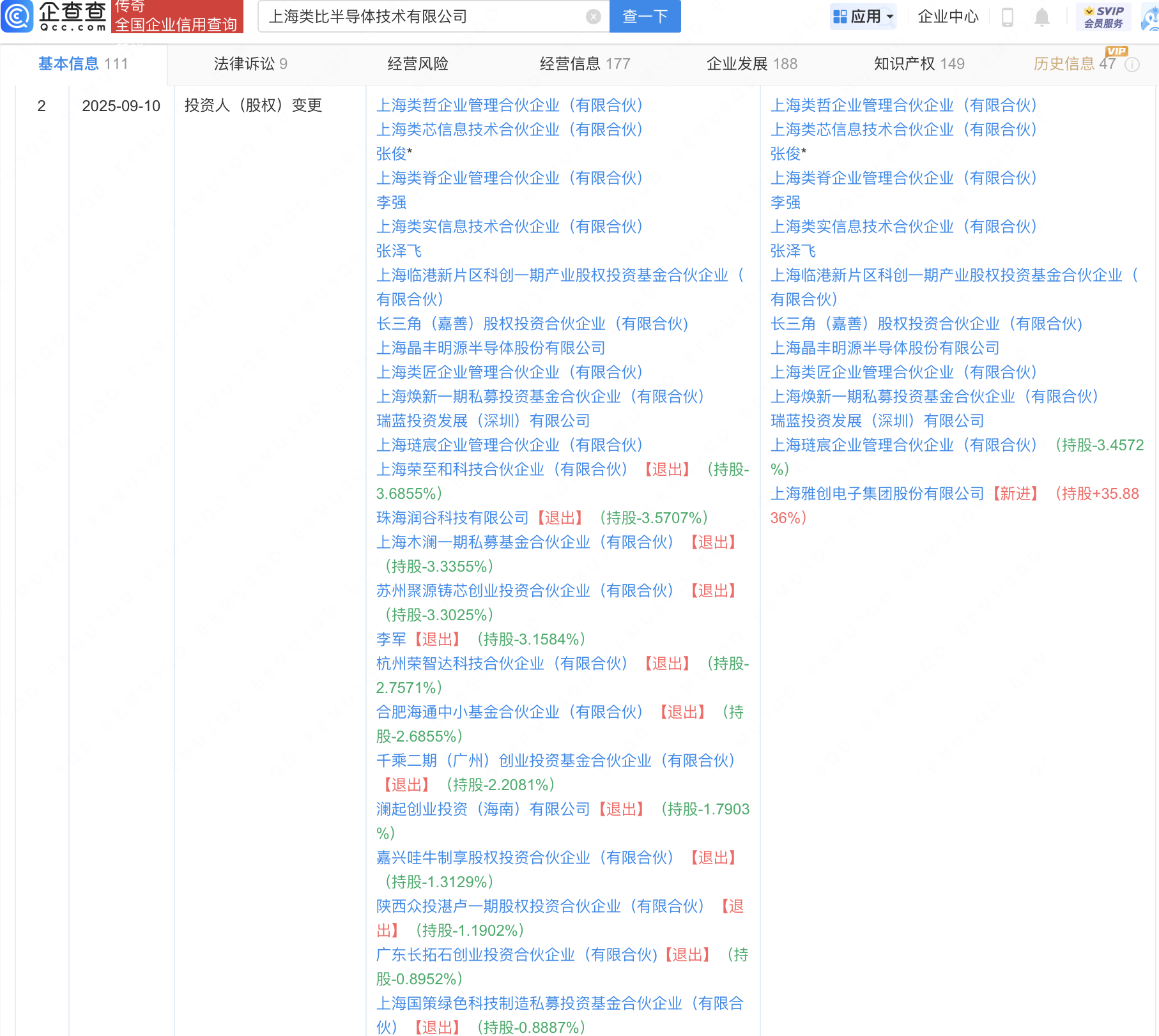The height and width of the screenshot is (1036, 1159).
Task: Open 企业中心 link
Action: click(948, 17)
